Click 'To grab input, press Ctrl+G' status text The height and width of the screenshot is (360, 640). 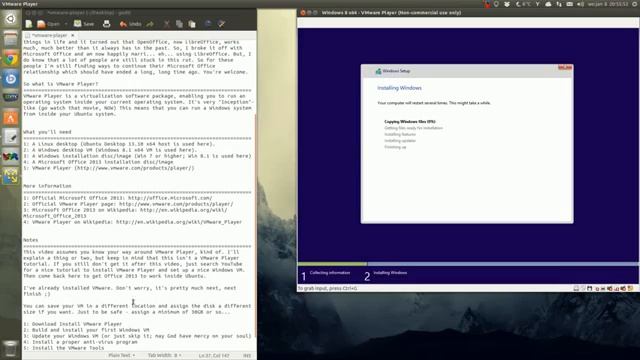(x=327, y=288)
